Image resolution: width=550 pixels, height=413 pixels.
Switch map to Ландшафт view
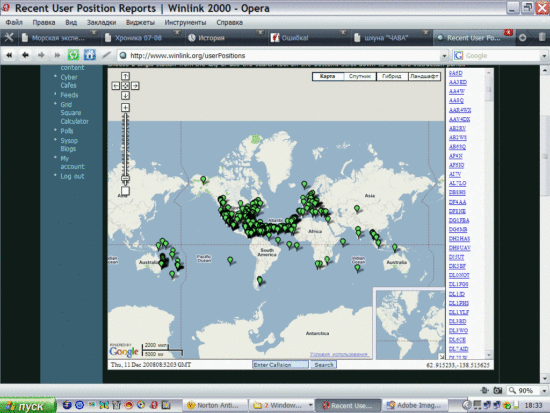click(x=424, y=76)
